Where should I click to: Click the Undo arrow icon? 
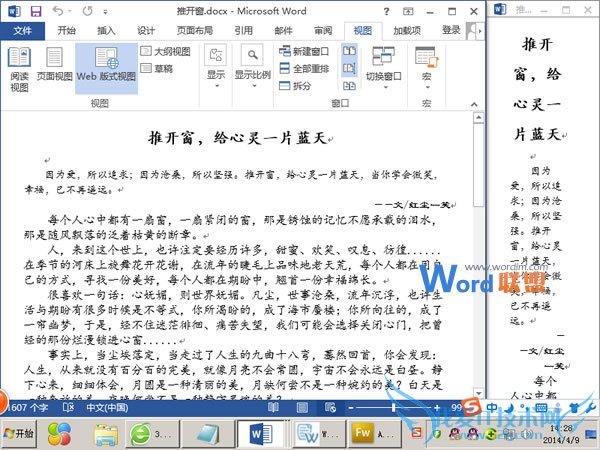59,11
